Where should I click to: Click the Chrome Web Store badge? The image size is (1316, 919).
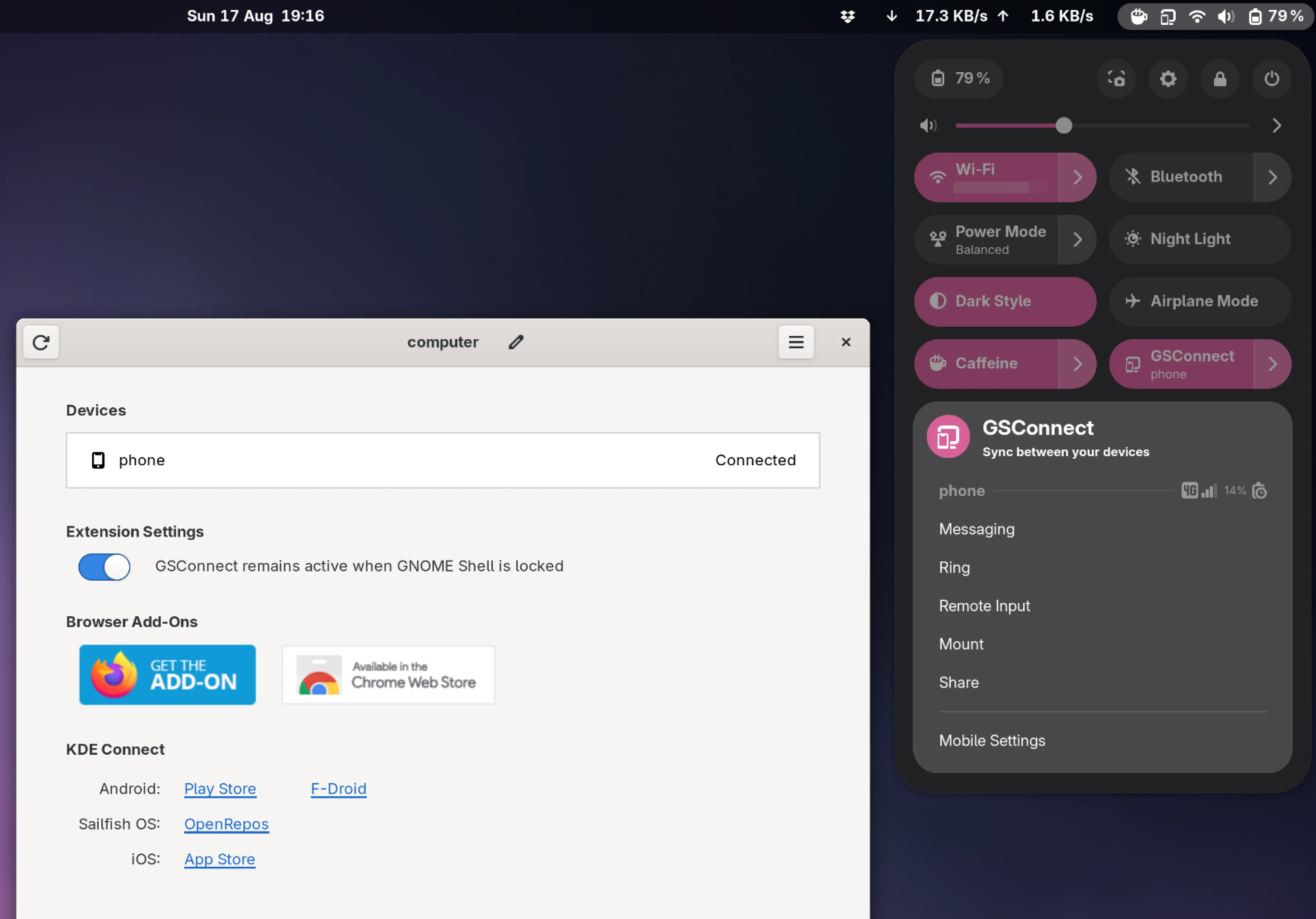(388, 674)
